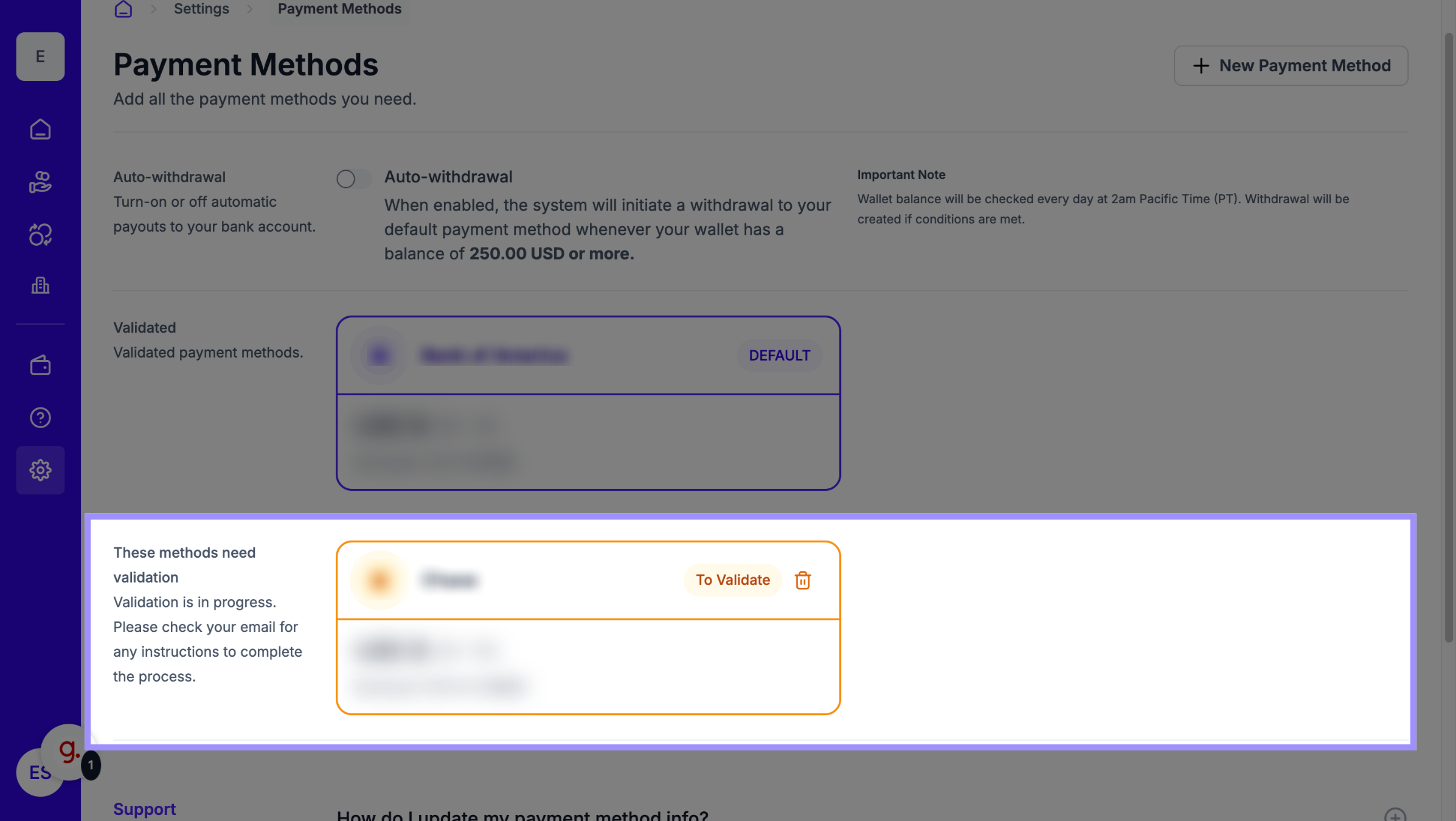This screenshot has height=821, width=1456.
Task: Enable the Auto-withdrawal toggle
Action: point(353,179)
